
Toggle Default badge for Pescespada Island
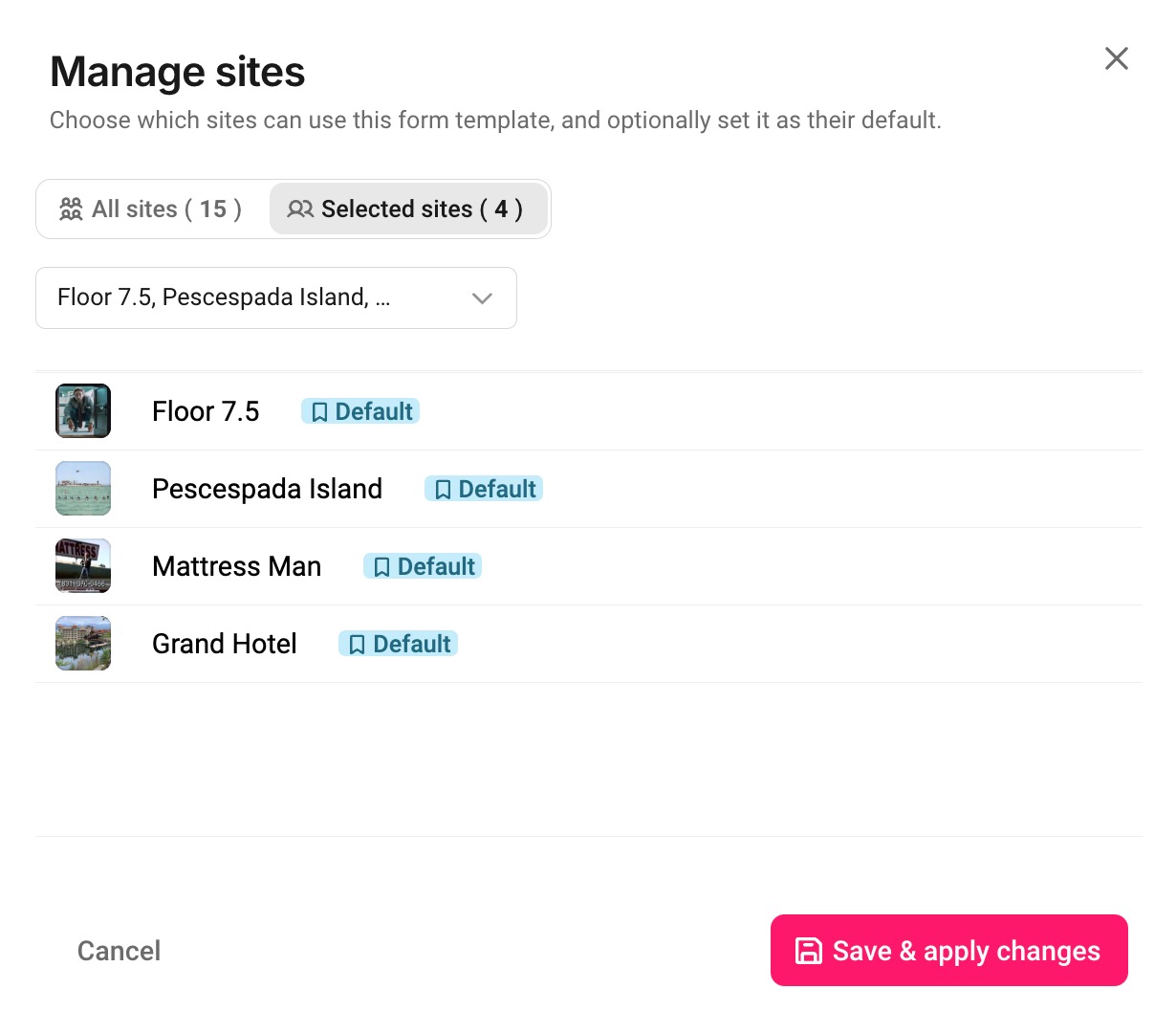click(484, 489)
